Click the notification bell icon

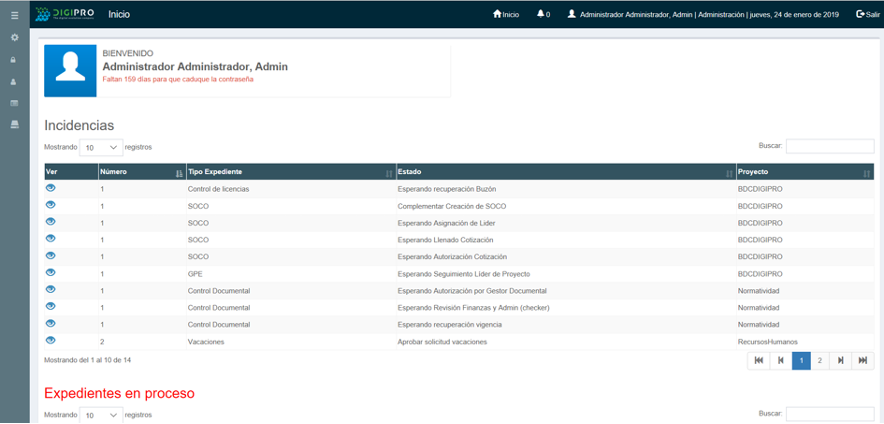pyautogui.click(x=542, y=14)
